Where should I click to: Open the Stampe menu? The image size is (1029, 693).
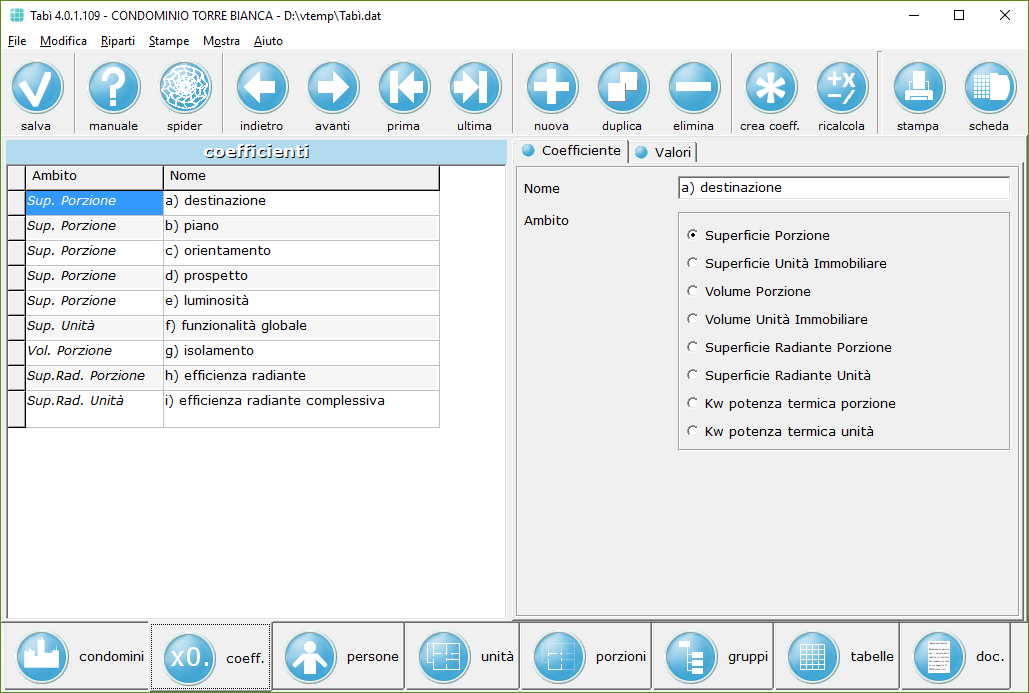coord(169,41)
